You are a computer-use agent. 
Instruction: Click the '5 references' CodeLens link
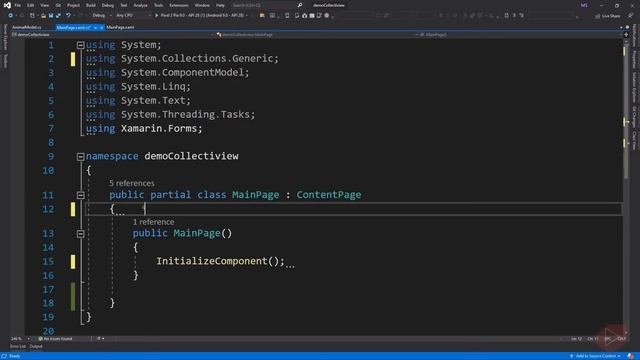(132, 183)
